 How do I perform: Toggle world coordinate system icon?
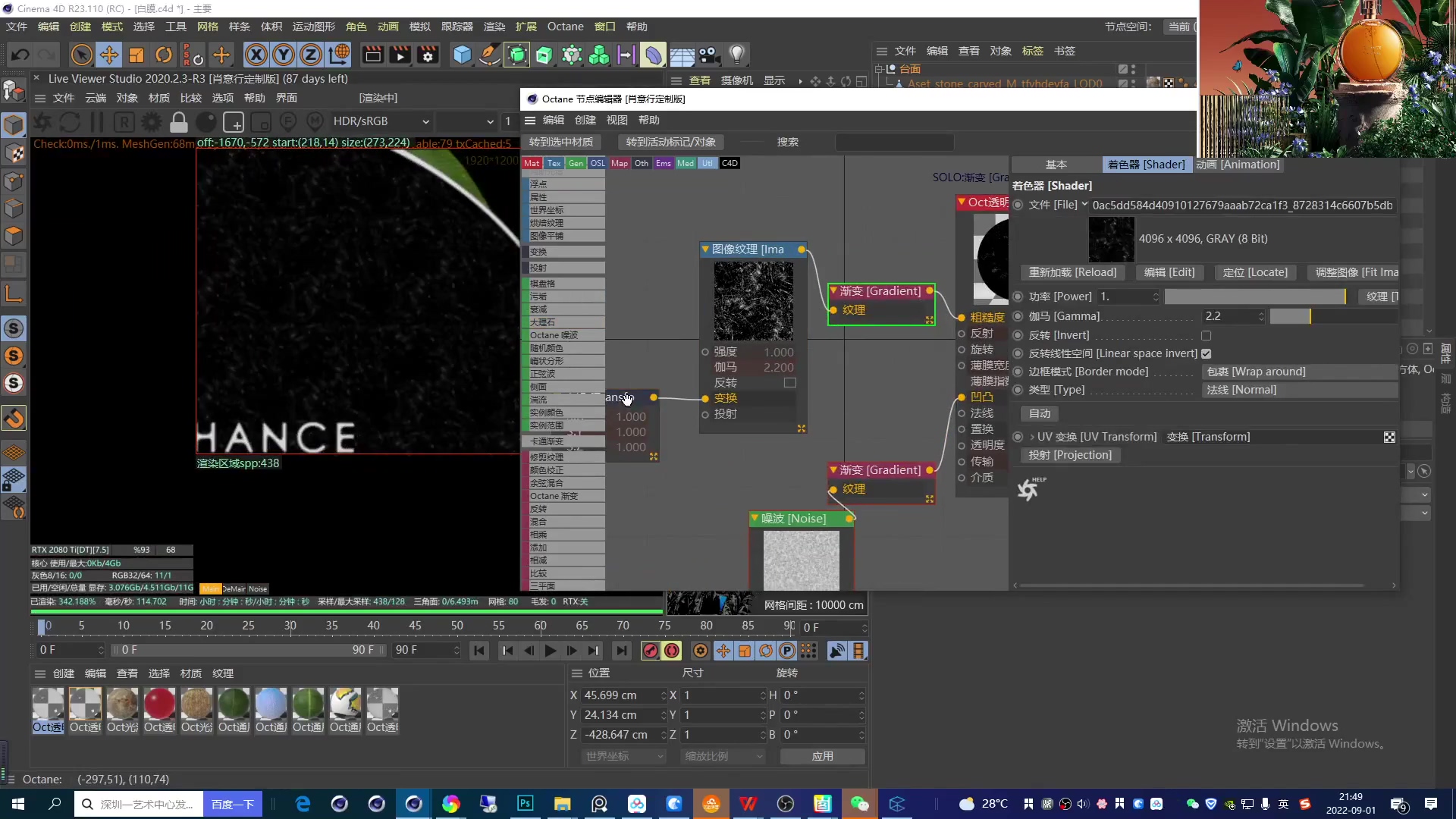click(339, 55)
